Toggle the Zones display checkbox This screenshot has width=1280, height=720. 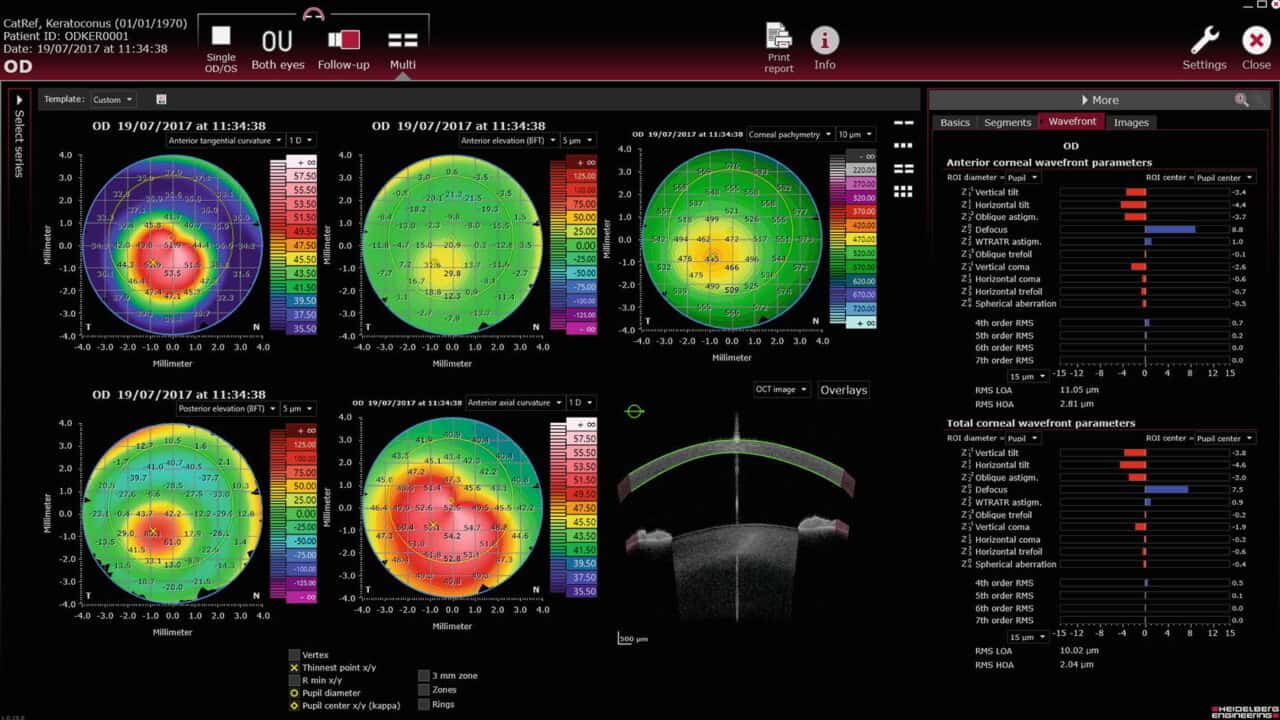point(424,689)
